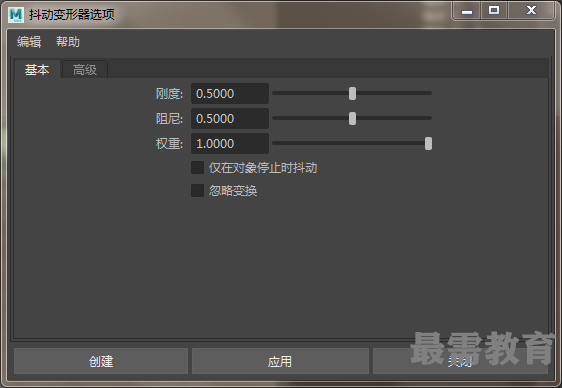Enable 忽略变换 checkbox
The height and width of the screenshot is (388, 562).
[x=197, y=191]
